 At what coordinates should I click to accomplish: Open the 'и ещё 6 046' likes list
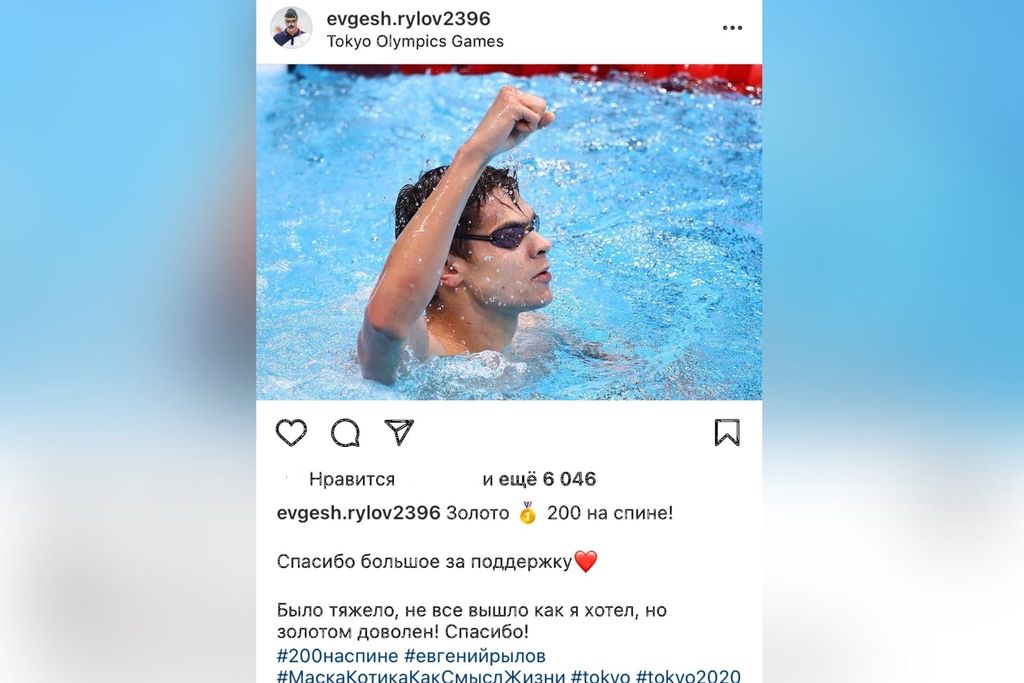[x=539, y=479]
